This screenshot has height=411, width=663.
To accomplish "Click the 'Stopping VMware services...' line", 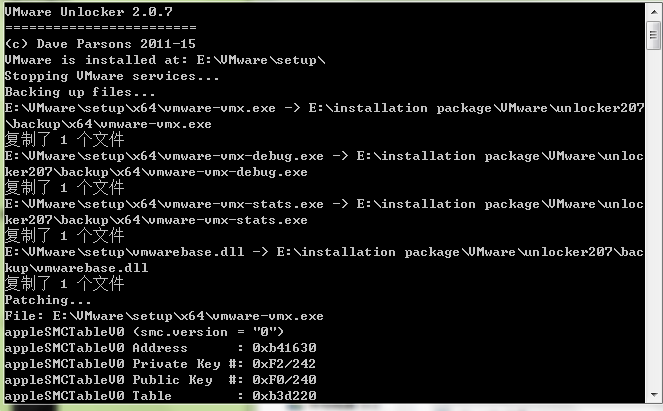I will point(112,76).
